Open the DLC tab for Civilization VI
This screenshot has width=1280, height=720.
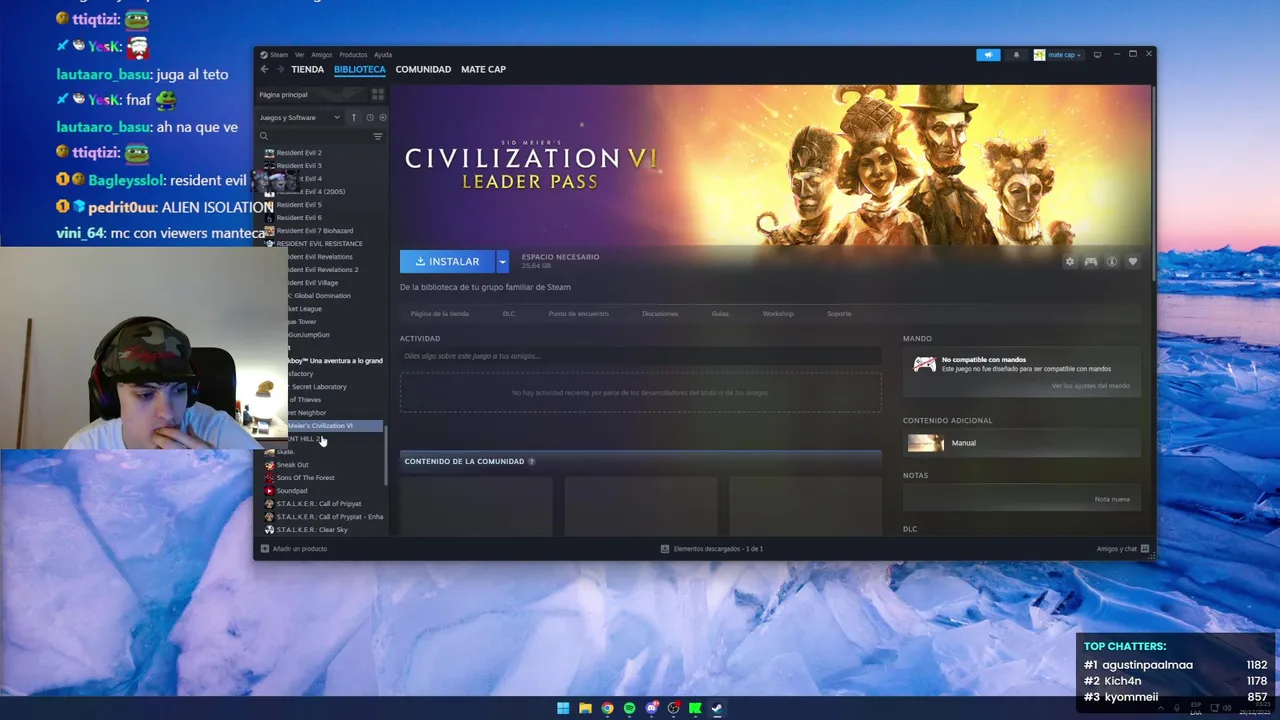[509, 314]
